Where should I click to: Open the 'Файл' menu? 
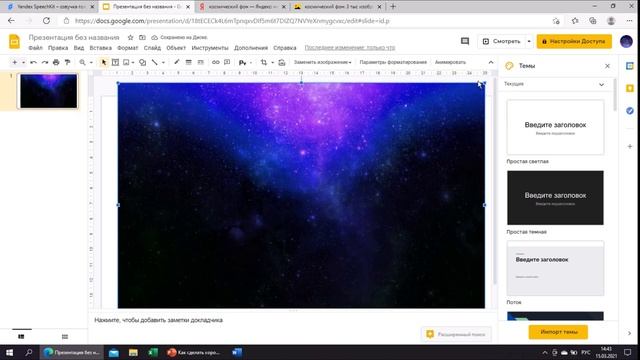pos(36,48)
